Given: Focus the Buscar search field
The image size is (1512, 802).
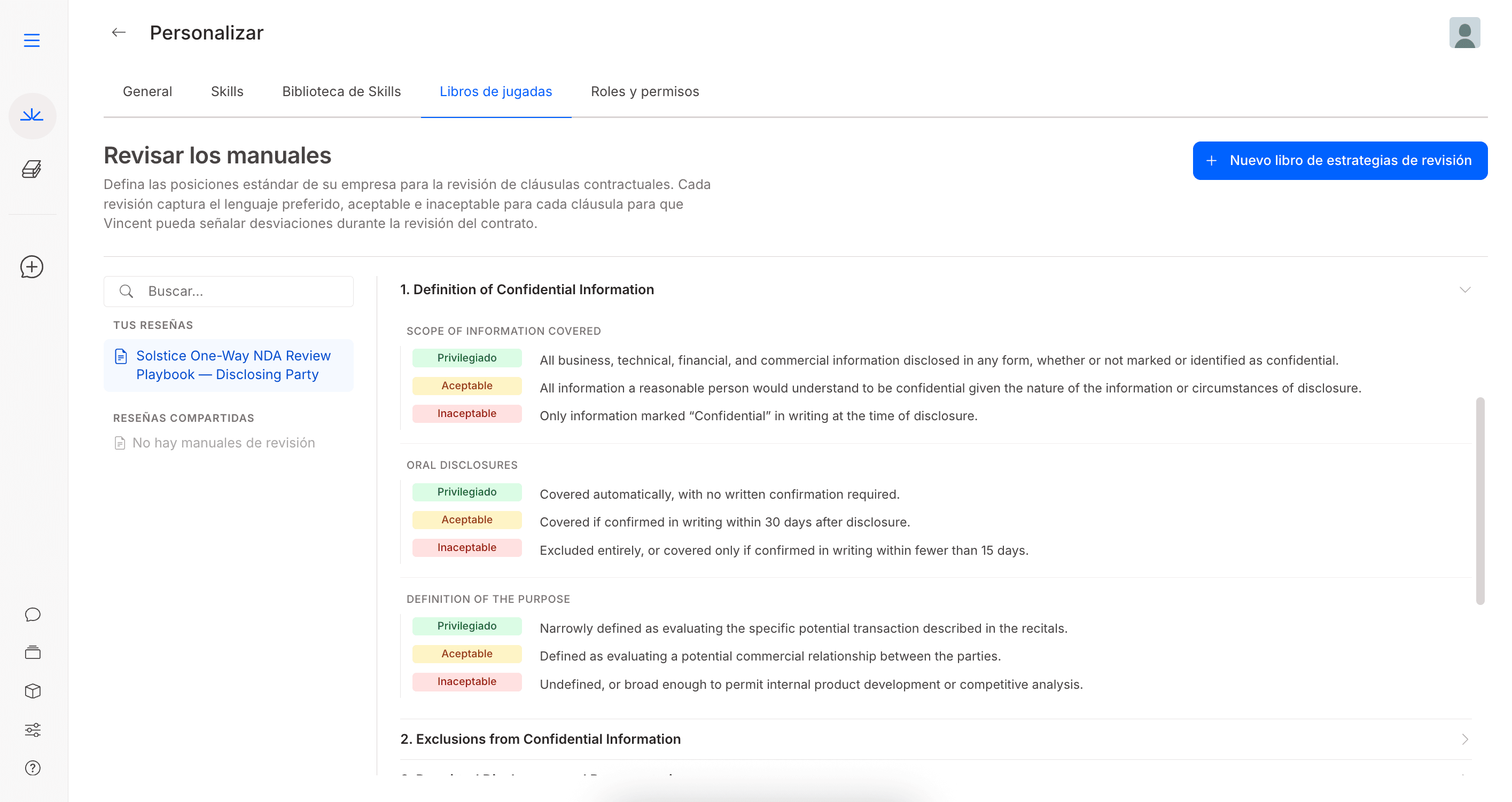Looking at the screenshot, I should point(229,291).
